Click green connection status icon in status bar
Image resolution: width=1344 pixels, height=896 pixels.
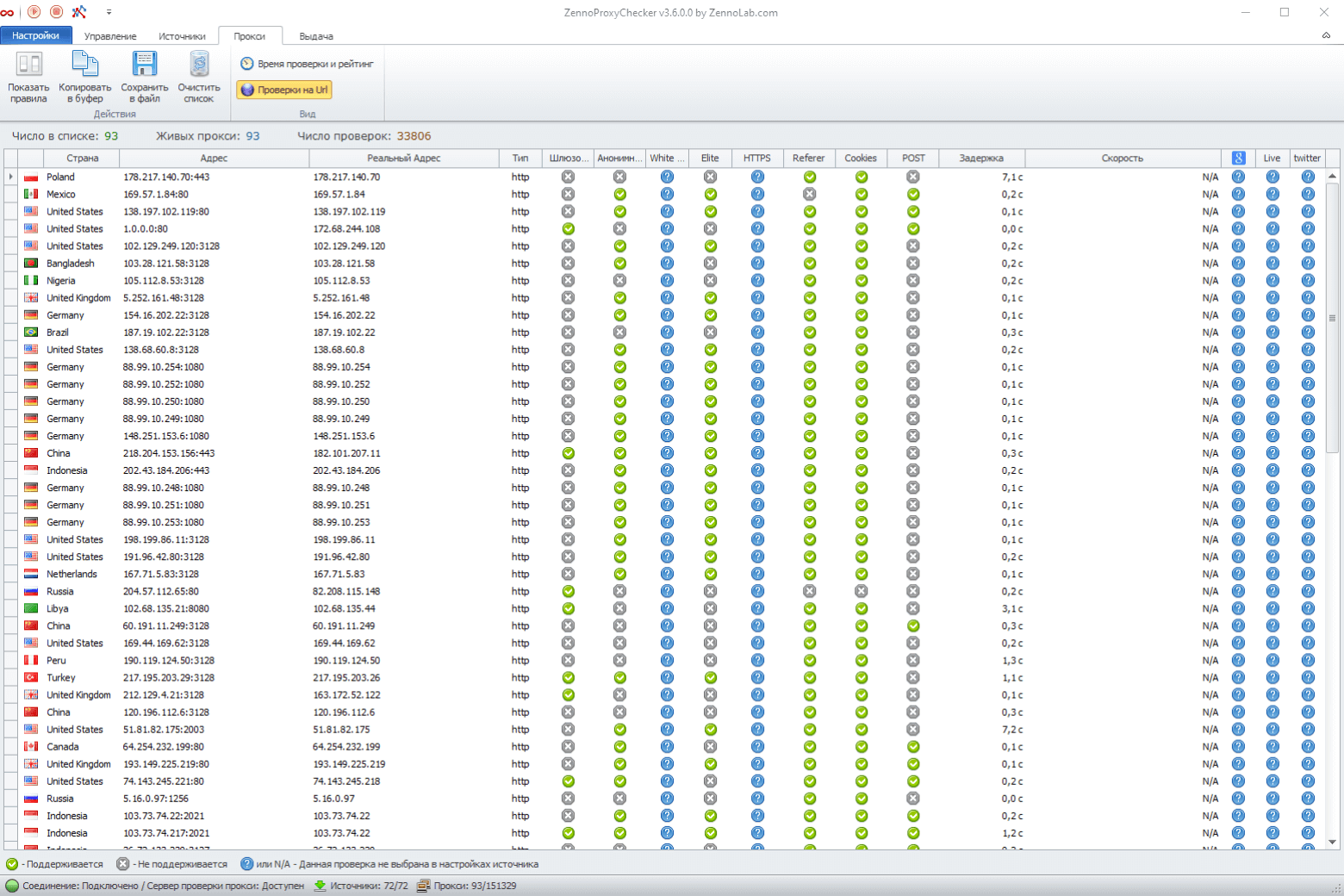(x=12, y=886)
